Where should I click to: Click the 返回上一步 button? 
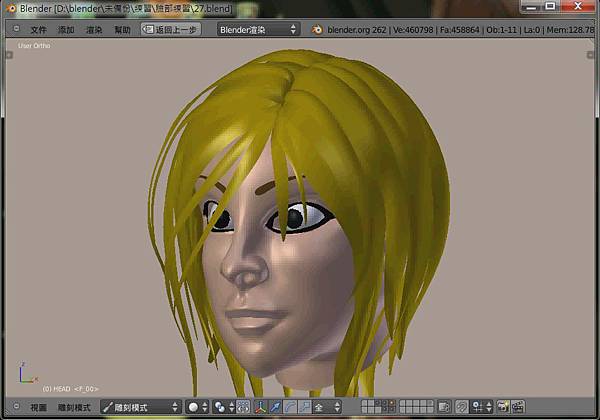171,29
